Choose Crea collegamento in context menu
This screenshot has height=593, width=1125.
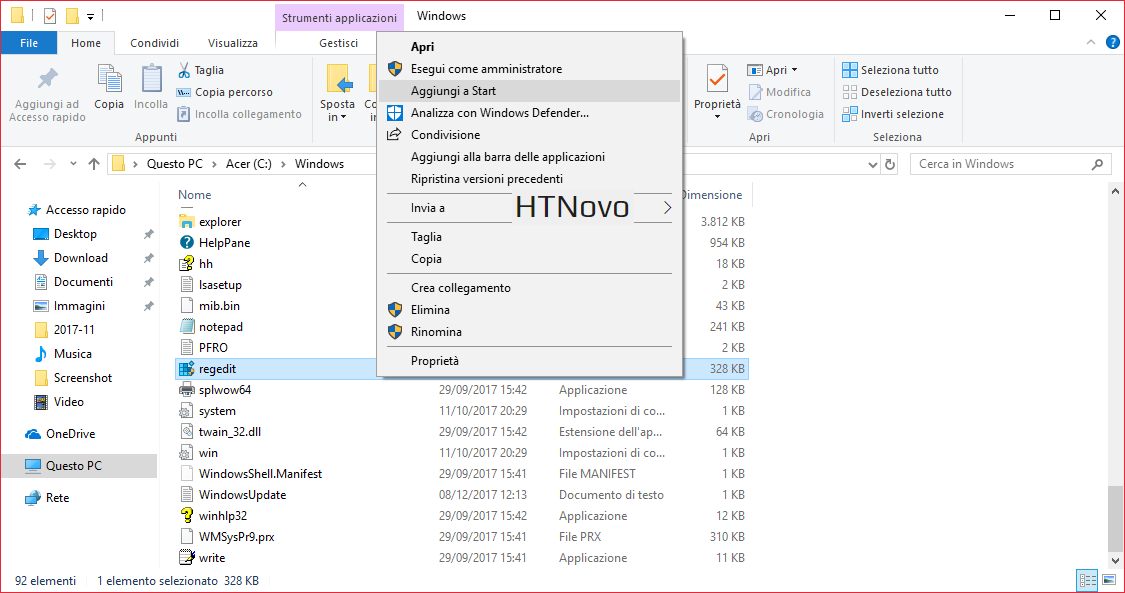point(529,288)
